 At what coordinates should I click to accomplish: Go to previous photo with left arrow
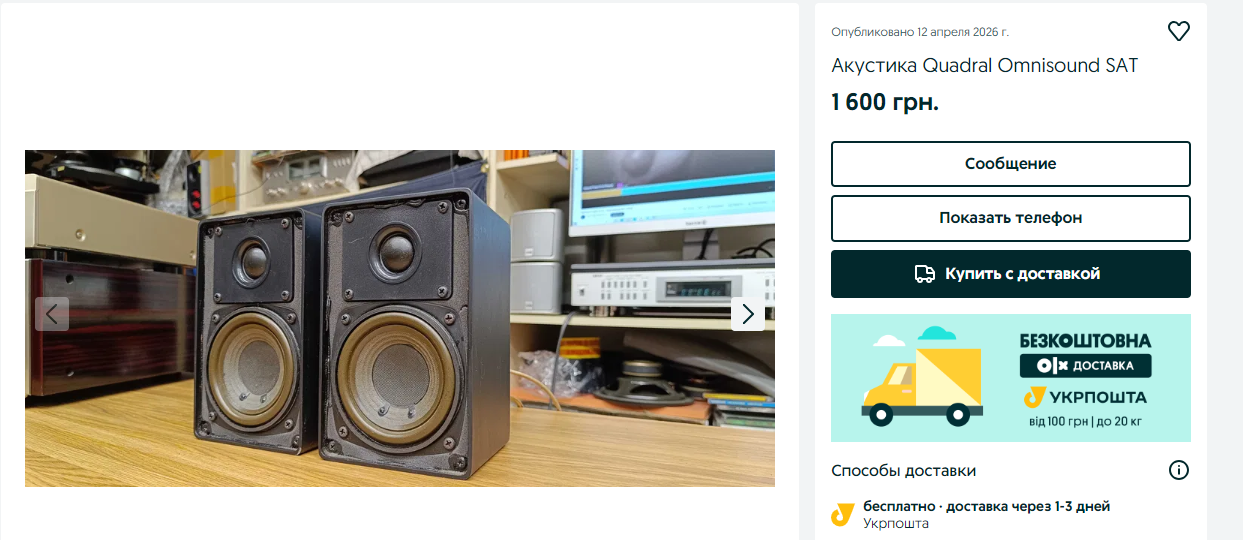52,314
